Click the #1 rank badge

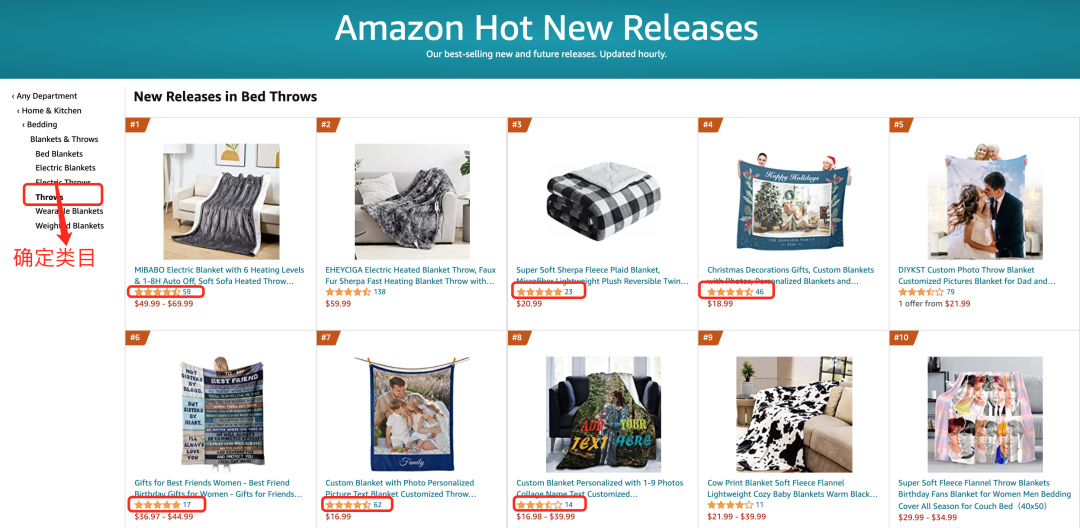coord(135,125)
